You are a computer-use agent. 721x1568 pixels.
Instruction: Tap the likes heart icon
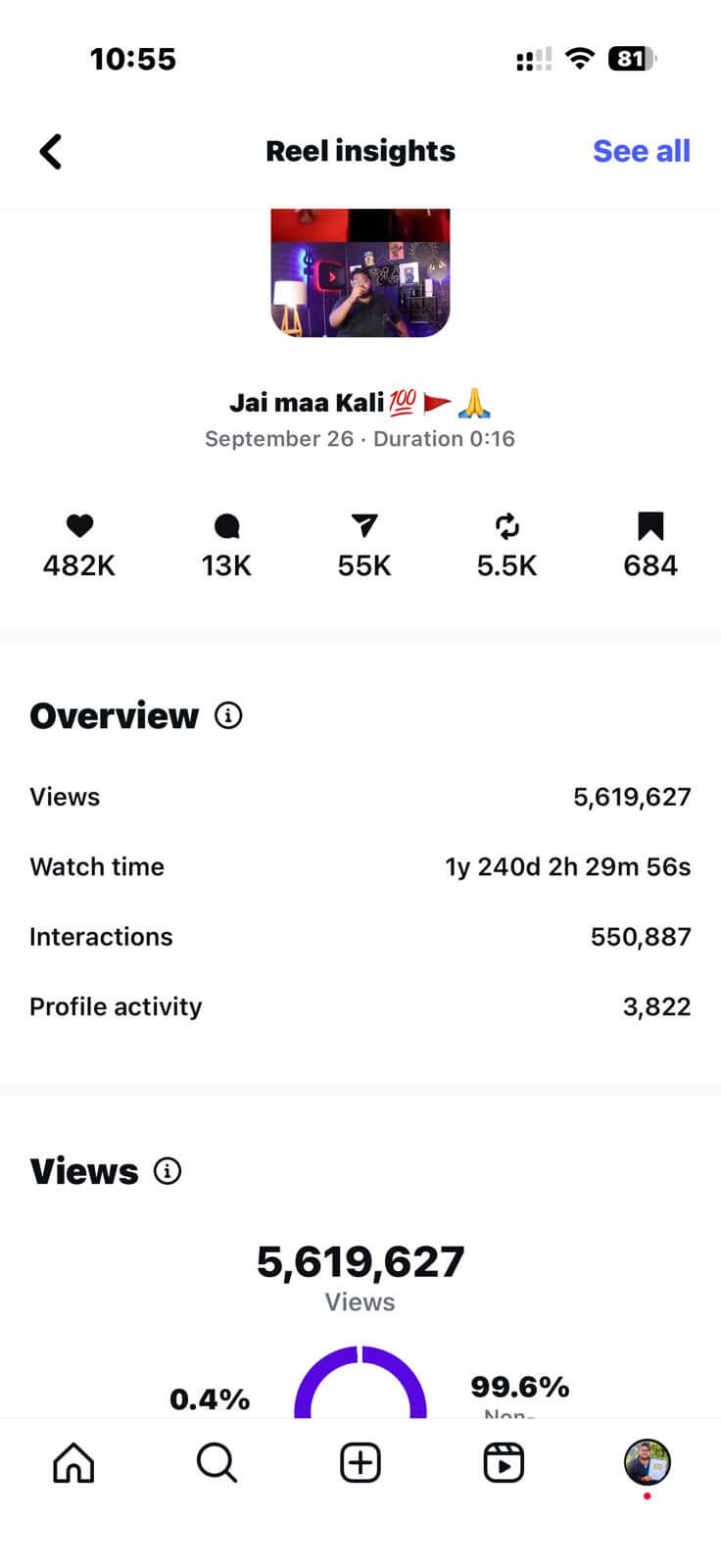click(x=79, y=526)
